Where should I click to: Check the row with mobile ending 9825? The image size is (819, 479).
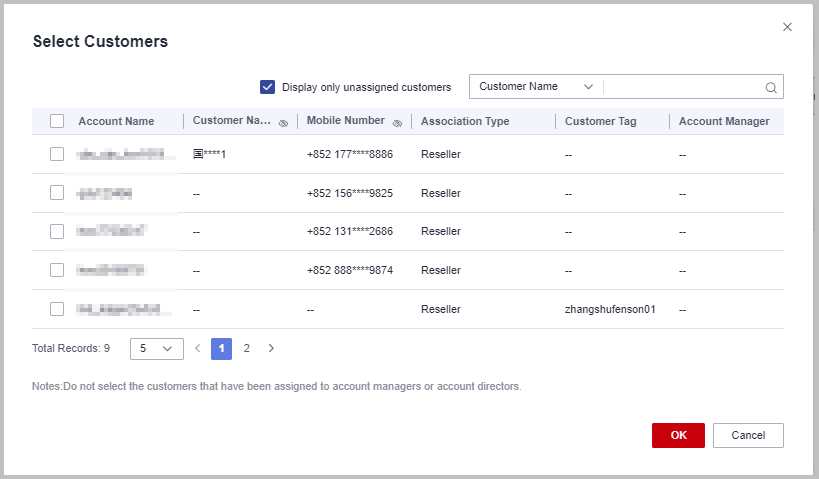57,193
